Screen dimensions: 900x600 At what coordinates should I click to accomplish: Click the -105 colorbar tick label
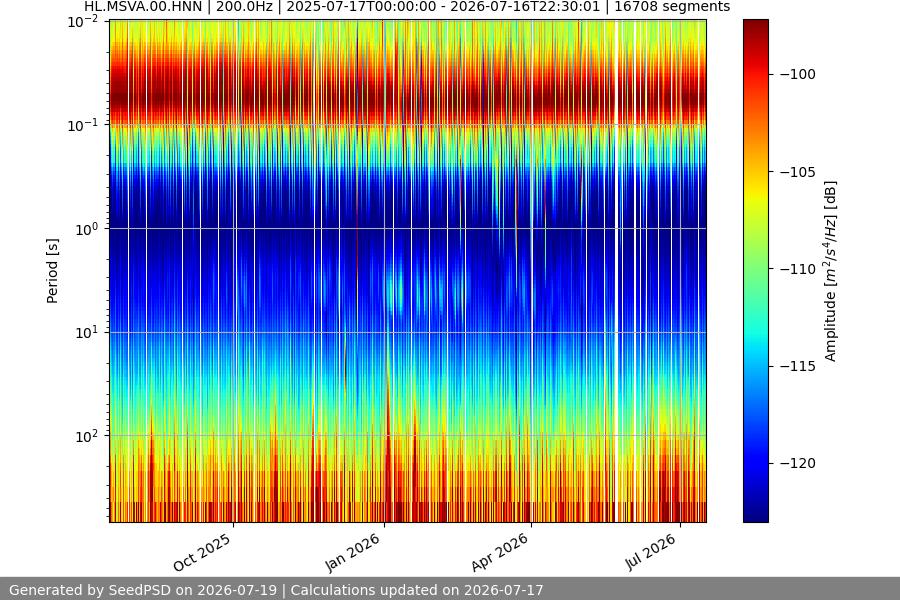coord(798,172)
